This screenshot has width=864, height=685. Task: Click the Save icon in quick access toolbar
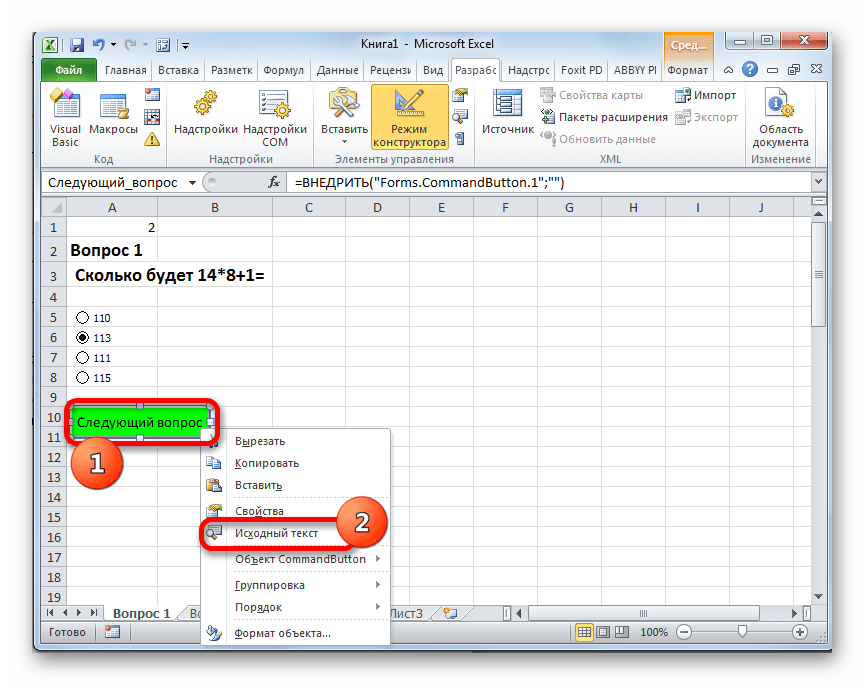point(77,45)
